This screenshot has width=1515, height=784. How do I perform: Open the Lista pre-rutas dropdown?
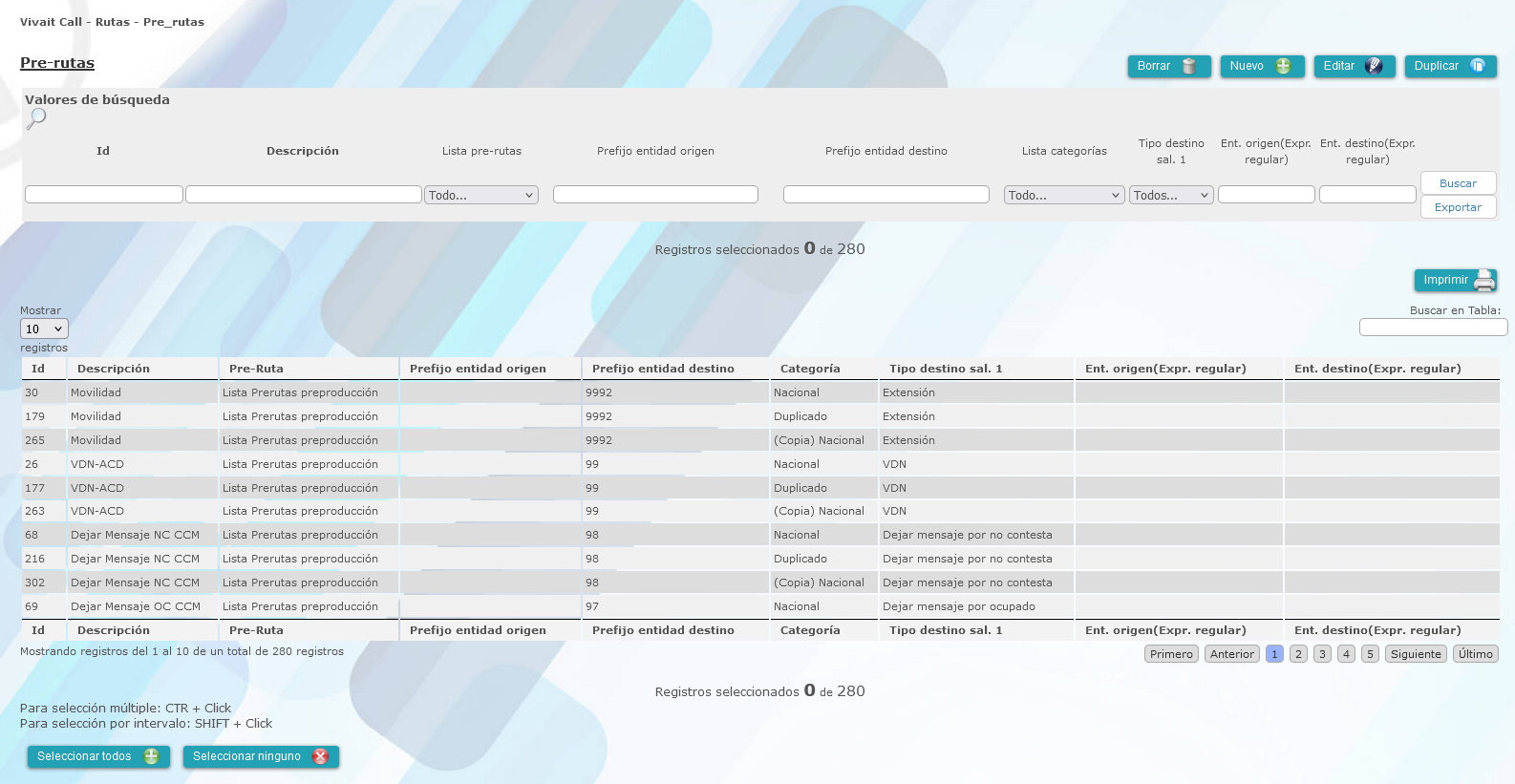coord(481,195)
